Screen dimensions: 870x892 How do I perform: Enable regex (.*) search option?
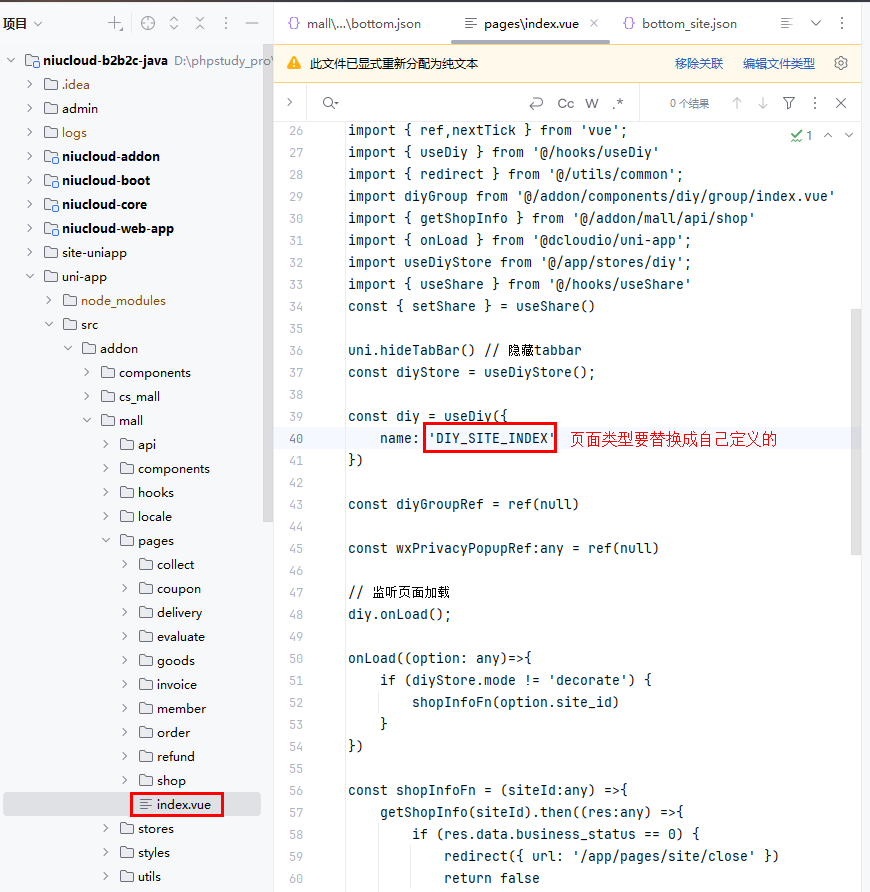(618, 103)
